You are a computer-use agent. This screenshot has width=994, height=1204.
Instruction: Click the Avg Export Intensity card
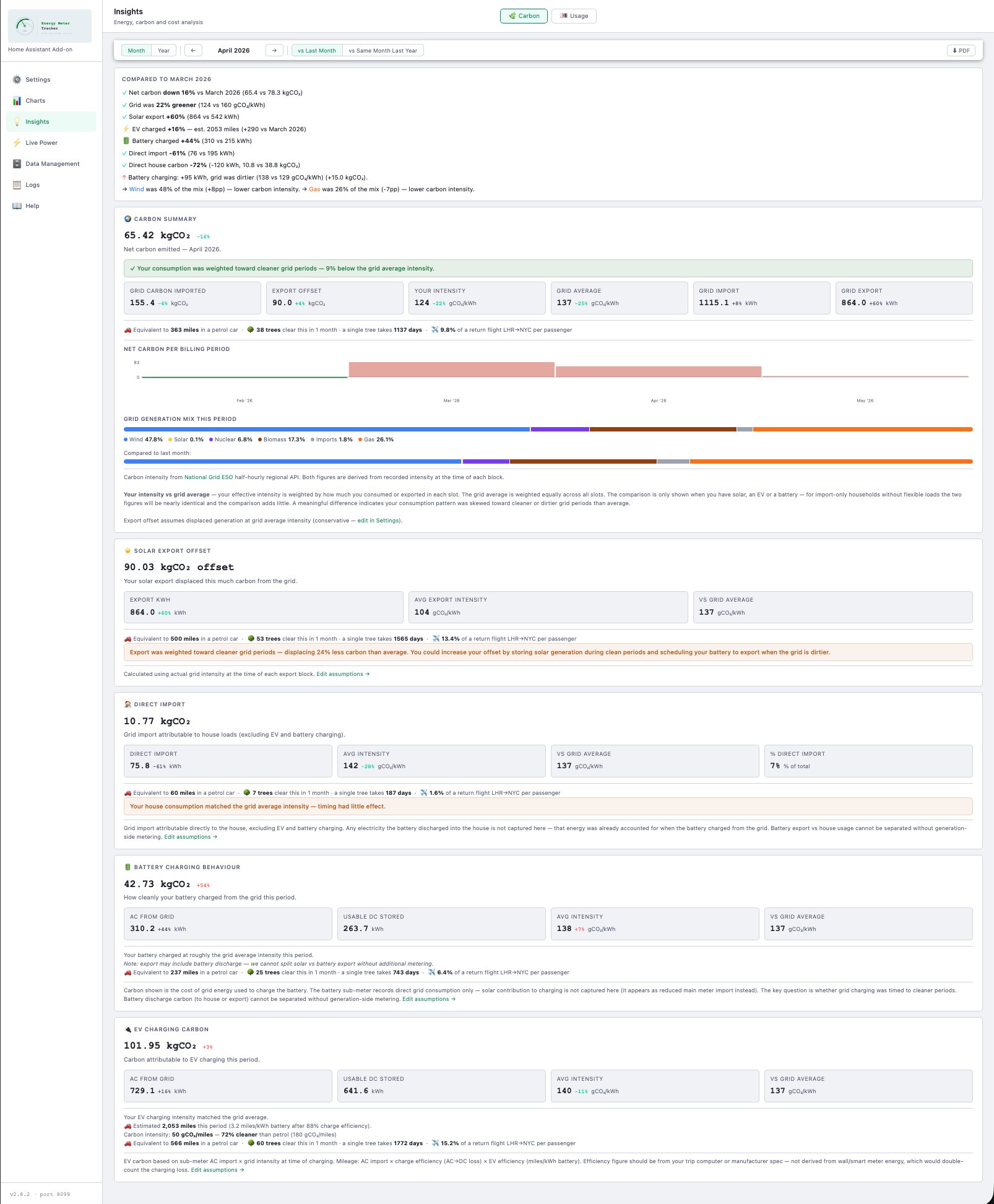point(548,607)
